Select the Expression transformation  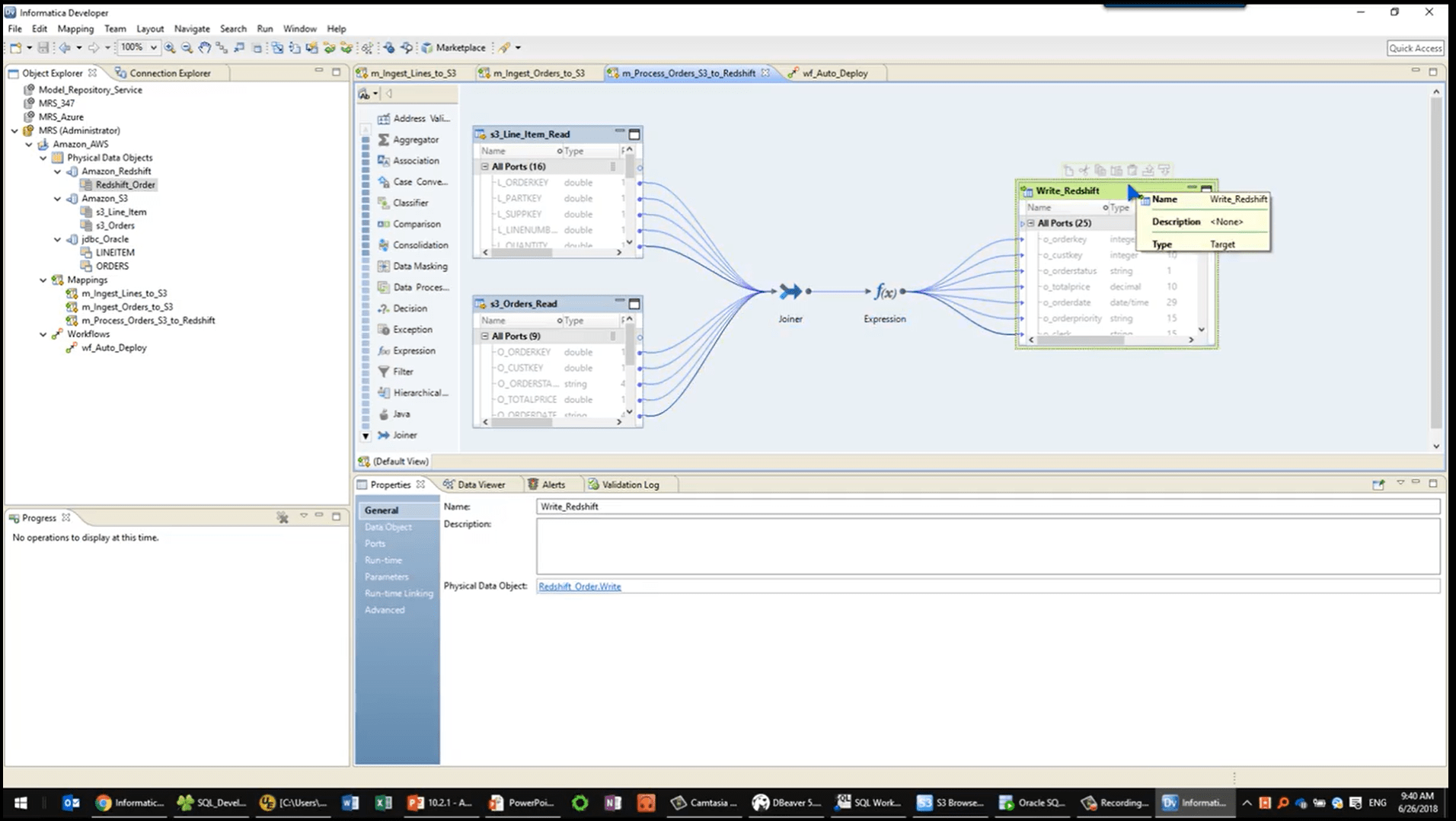(x=416, y=350)
